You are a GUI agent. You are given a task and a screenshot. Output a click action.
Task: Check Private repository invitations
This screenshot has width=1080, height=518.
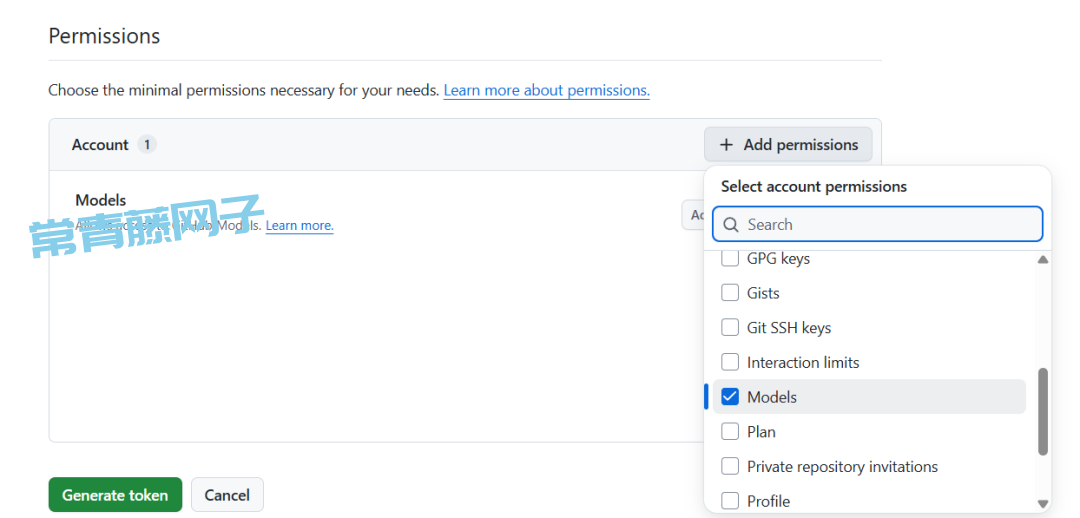(x=730, y=467)
